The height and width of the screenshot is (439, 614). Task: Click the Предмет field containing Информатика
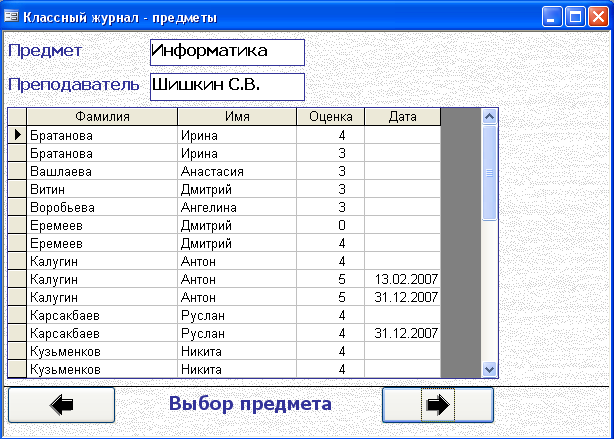pyautogui.click(x=227, y=52)
